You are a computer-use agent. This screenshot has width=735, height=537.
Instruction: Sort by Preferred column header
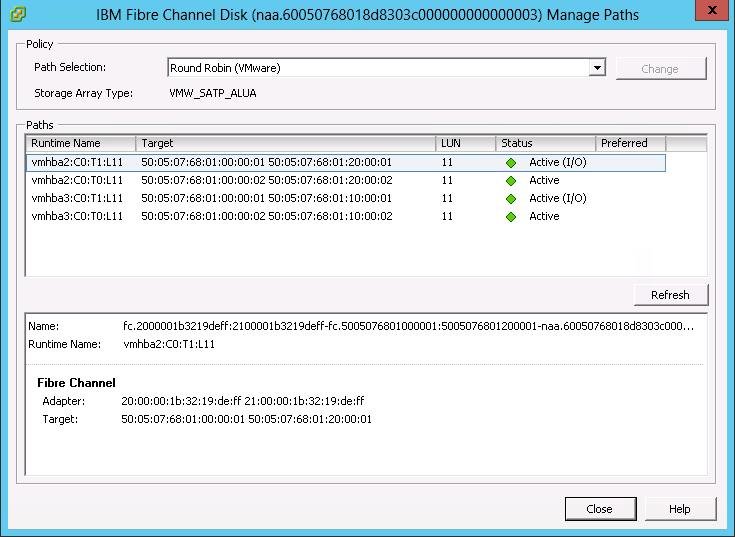click(630, 143)
